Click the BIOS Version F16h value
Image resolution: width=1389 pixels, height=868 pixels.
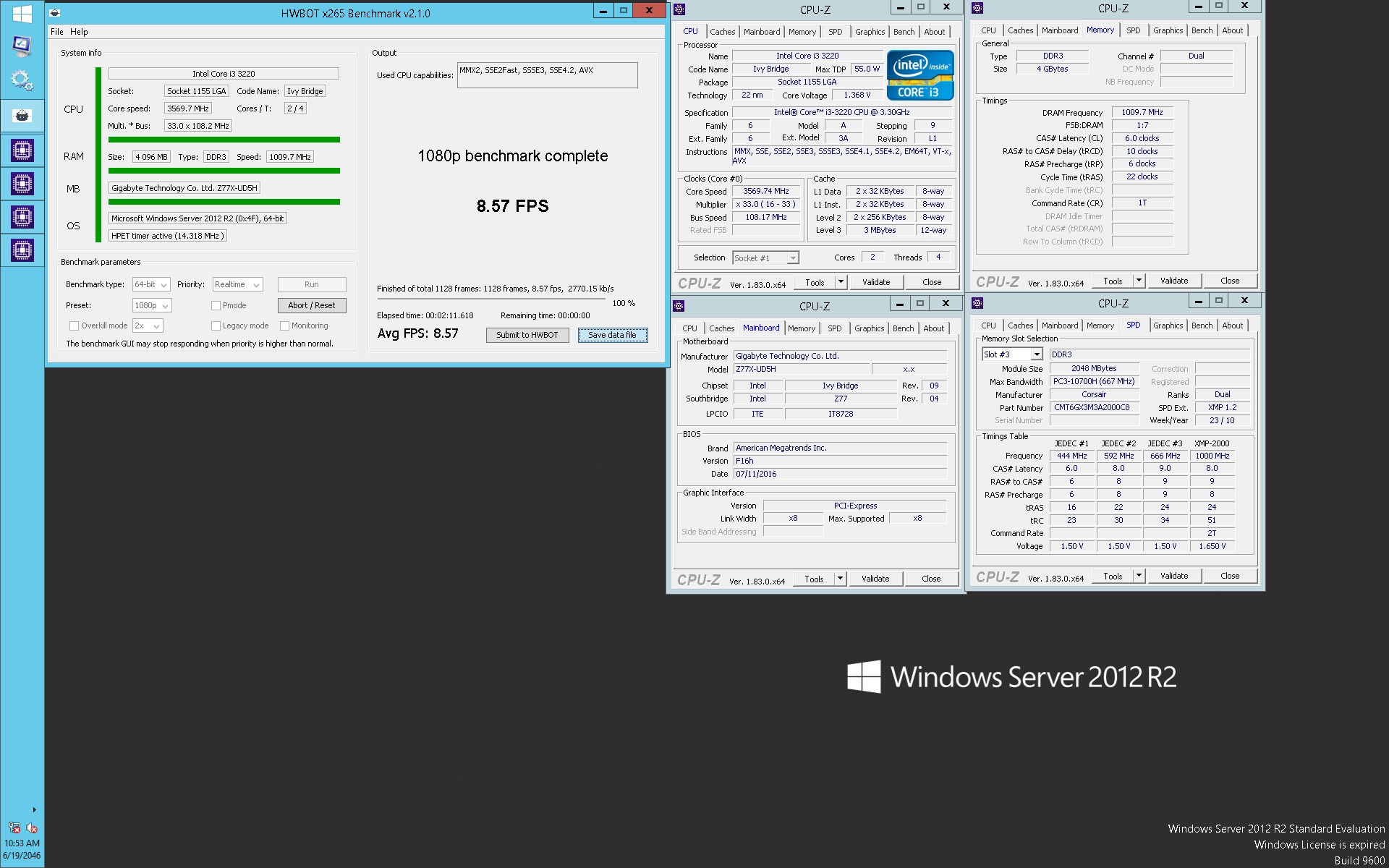point(840,461)
